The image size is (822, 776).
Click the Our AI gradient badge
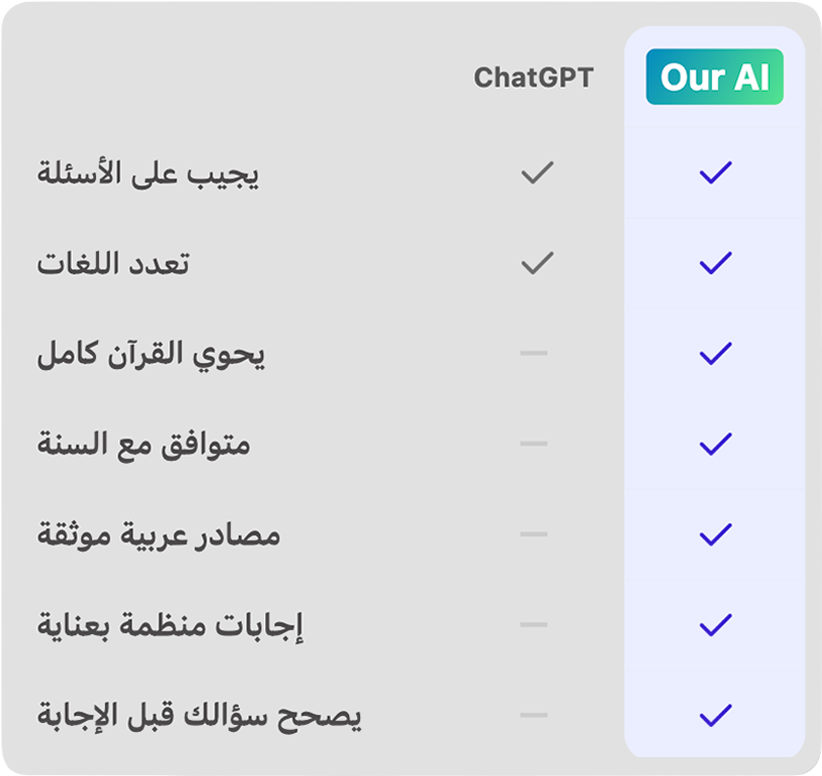(714, 77)
